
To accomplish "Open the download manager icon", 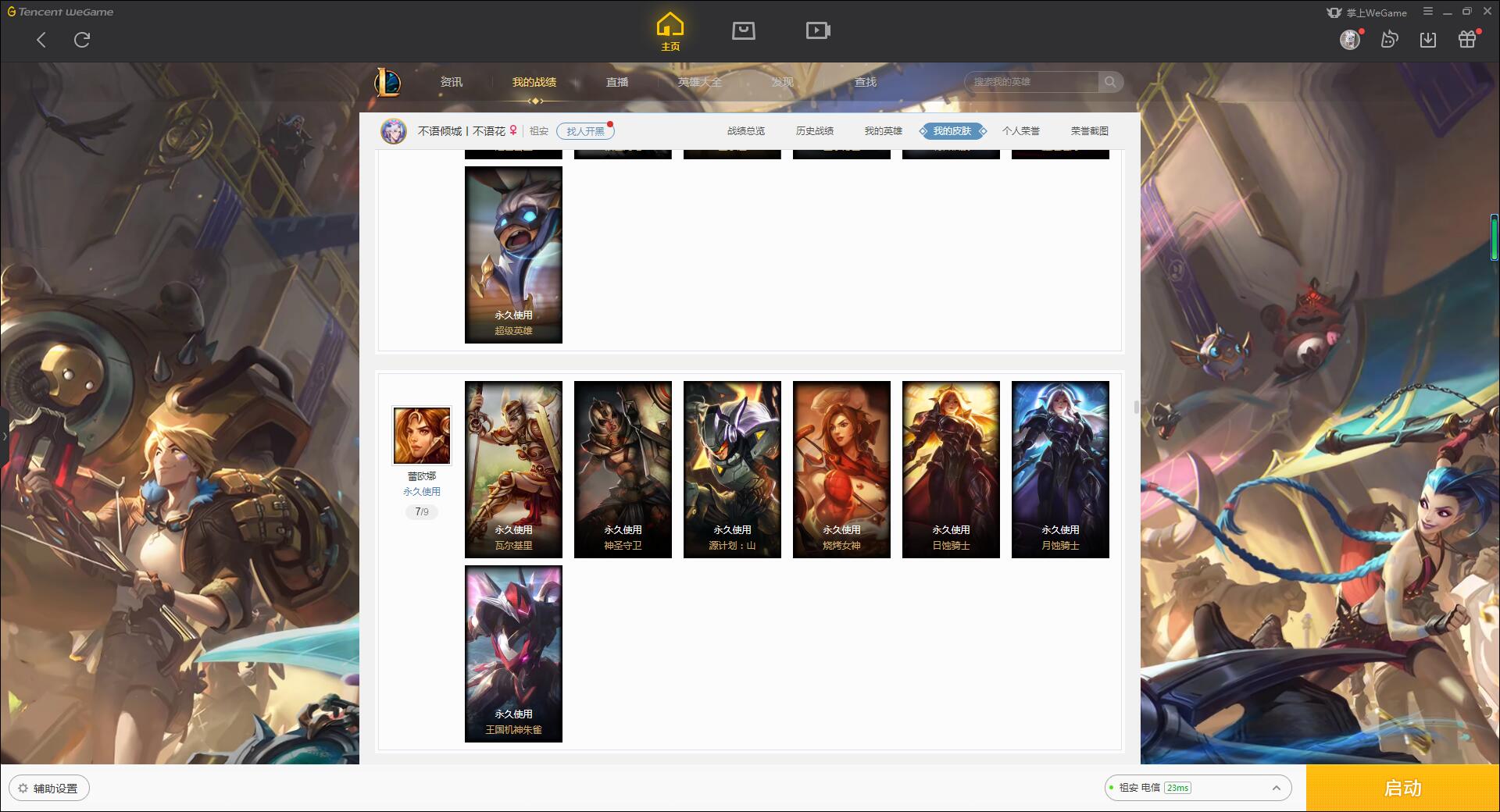I will coord(1428,39).
